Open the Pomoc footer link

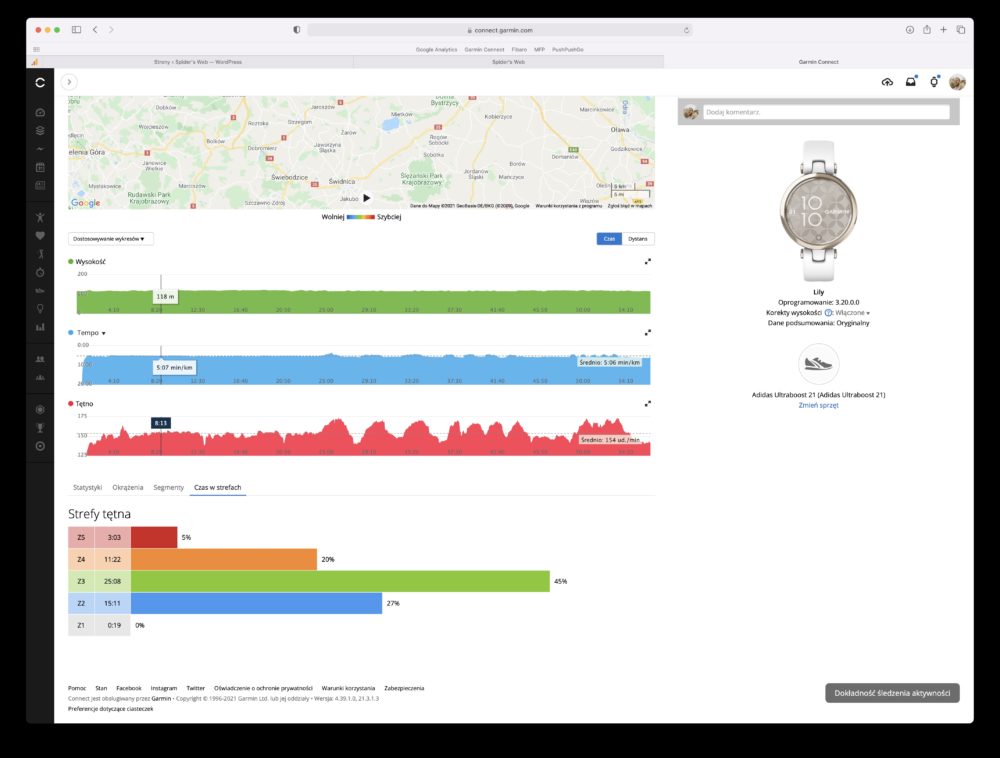point(77,689)
